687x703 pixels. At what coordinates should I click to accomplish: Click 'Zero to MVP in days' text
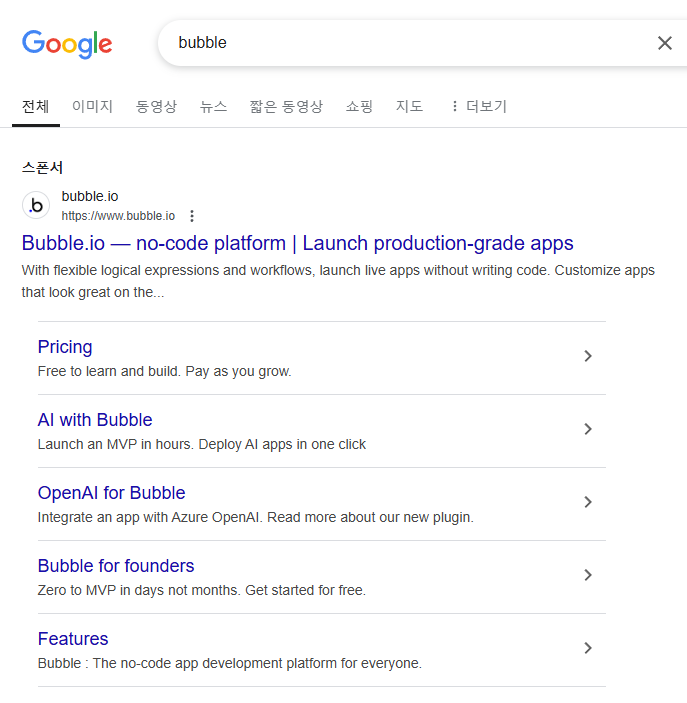pyautogui.click(x=202, y=590)
